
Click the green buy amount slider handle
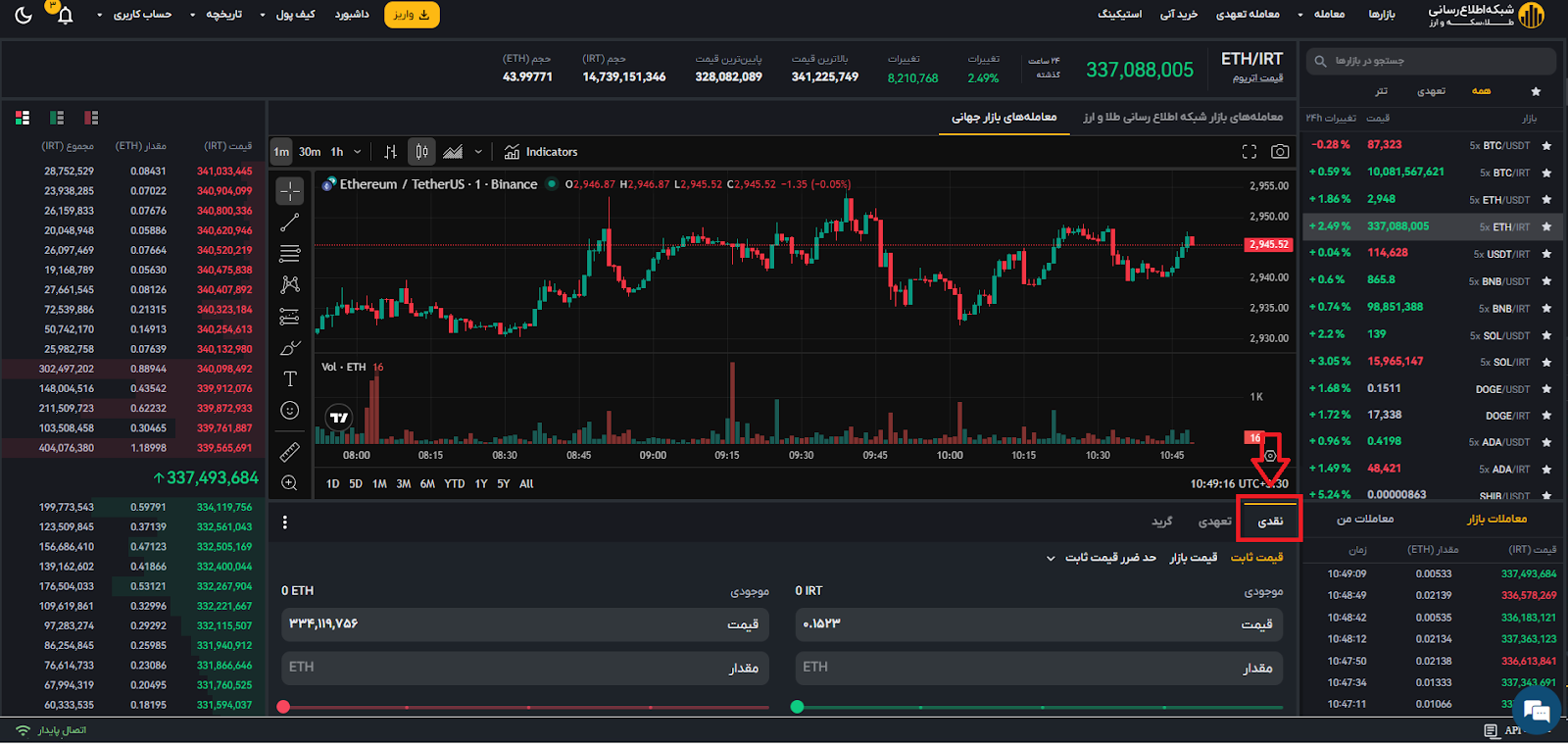coord(797,706)
